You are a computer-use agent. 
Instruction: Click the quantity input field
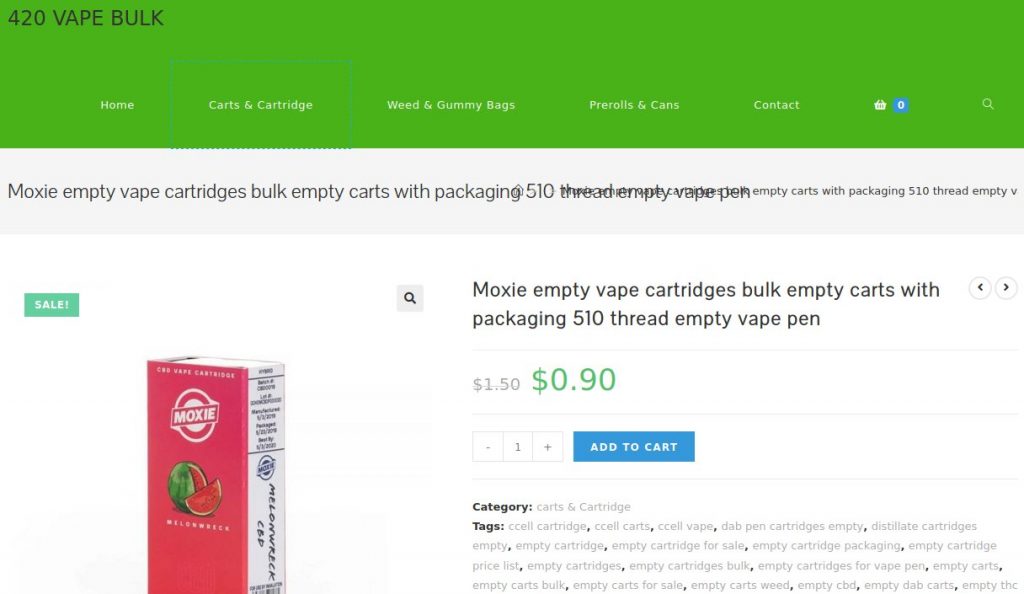(x=518, y=446)
